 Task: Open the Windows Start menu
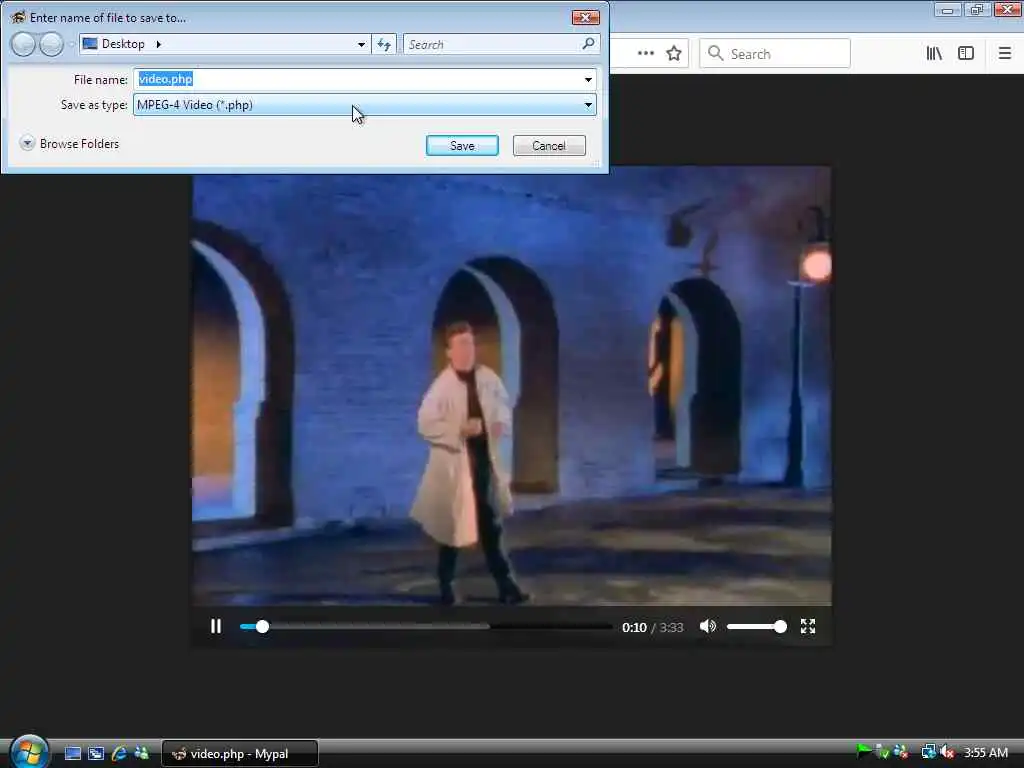tap(27, 752)
